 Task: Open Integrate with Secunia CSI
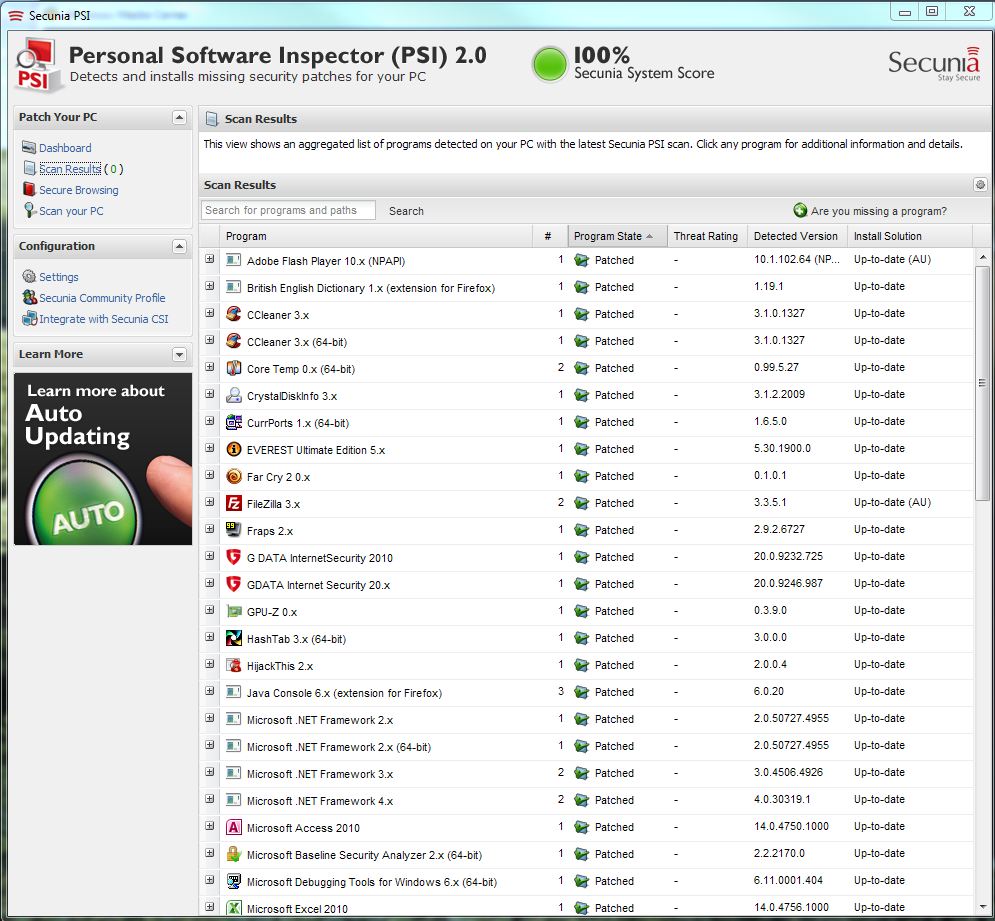tap(103, 319)
